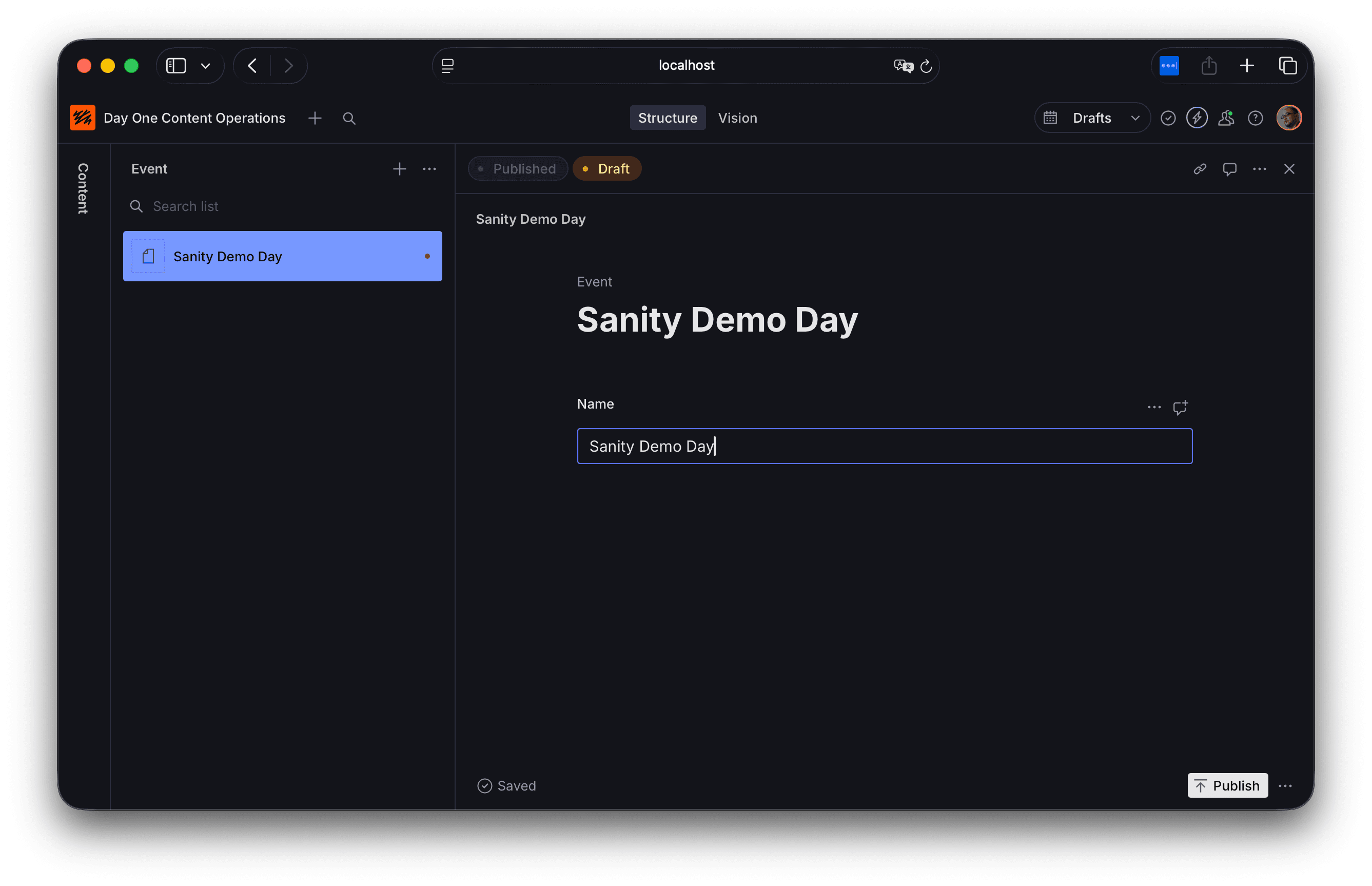Screen dimensions: 1372x886
Task: Click the lightning bolt activity icon
Action: point(1197,118)
